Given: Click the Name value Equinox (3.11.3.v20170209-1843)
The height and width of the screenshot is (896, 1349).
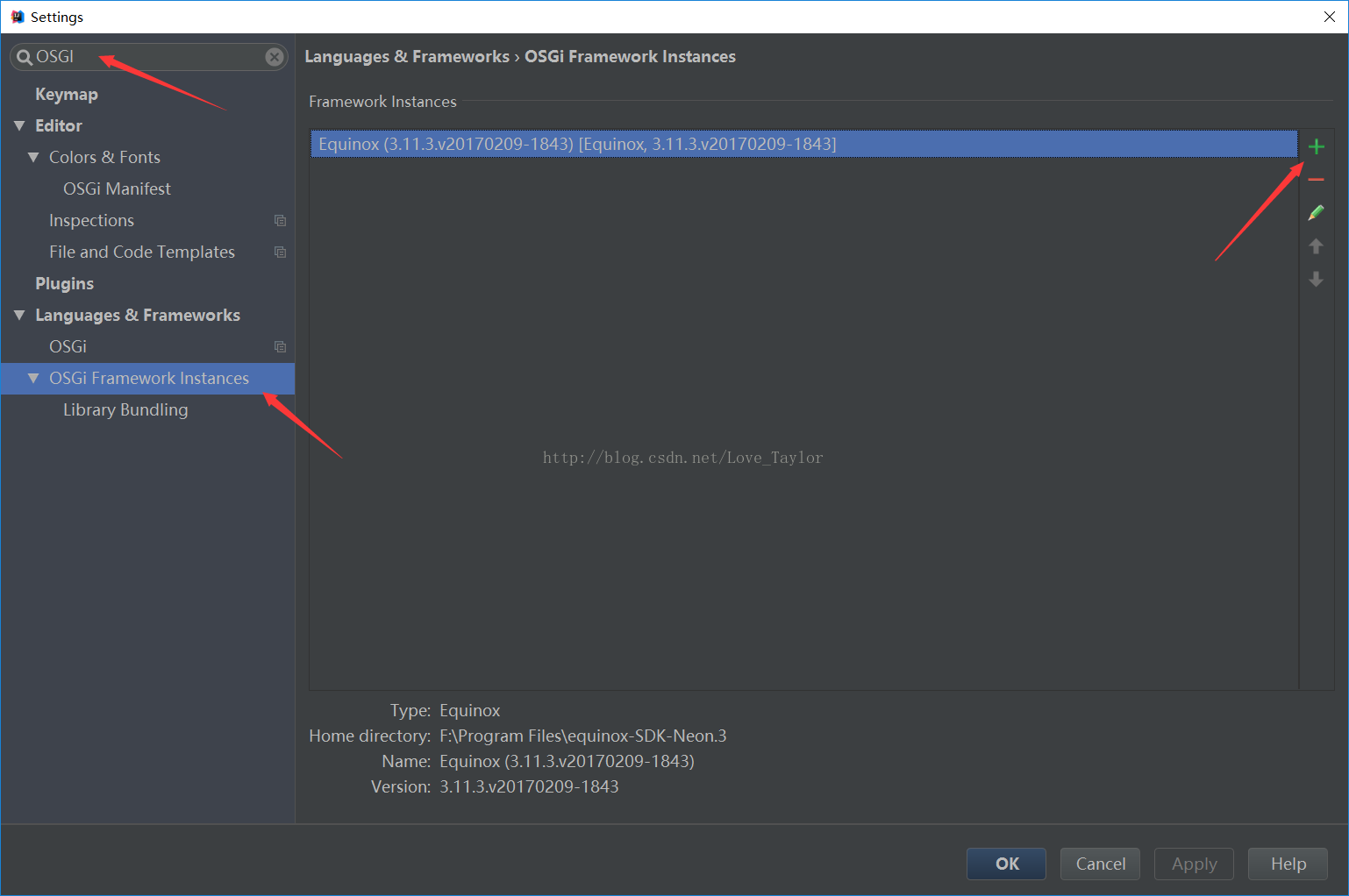Looking at the screenshot, I should (x=567, y=762).
